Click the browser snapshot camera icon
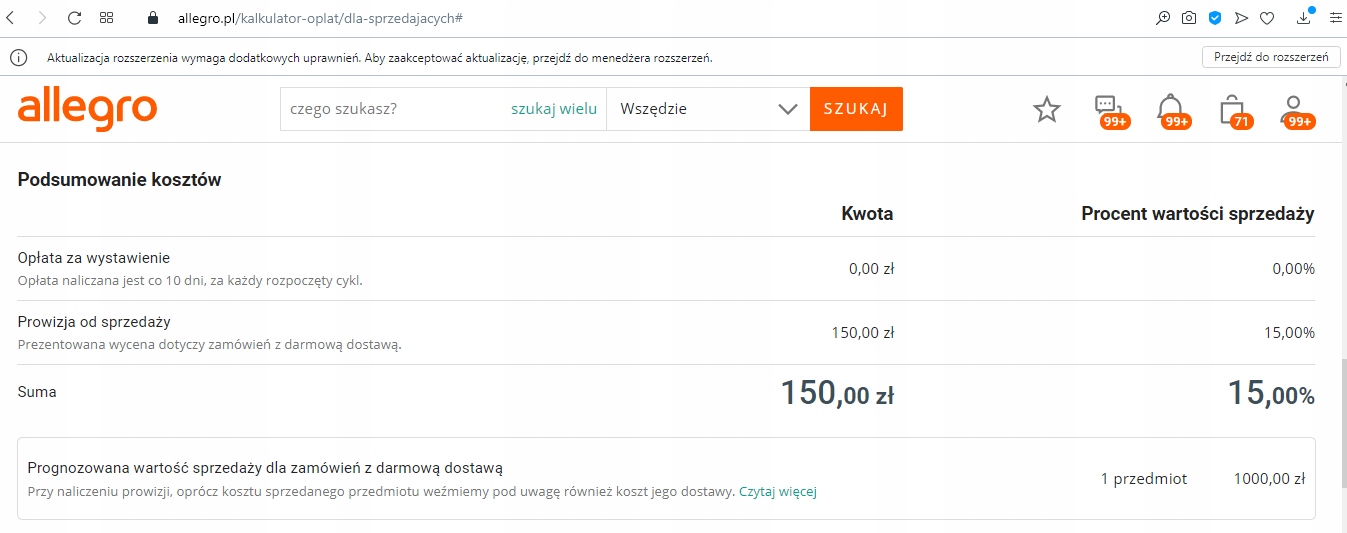 tap(1189, 18)
